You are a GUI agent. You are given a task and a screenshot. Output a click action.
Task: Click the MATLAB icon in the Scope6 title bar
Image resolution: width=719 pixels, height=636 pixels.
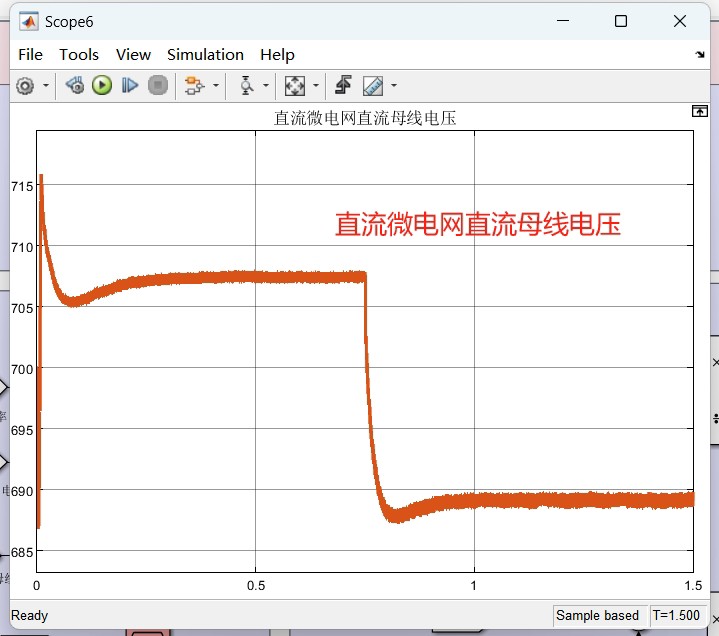coord(29,22)
